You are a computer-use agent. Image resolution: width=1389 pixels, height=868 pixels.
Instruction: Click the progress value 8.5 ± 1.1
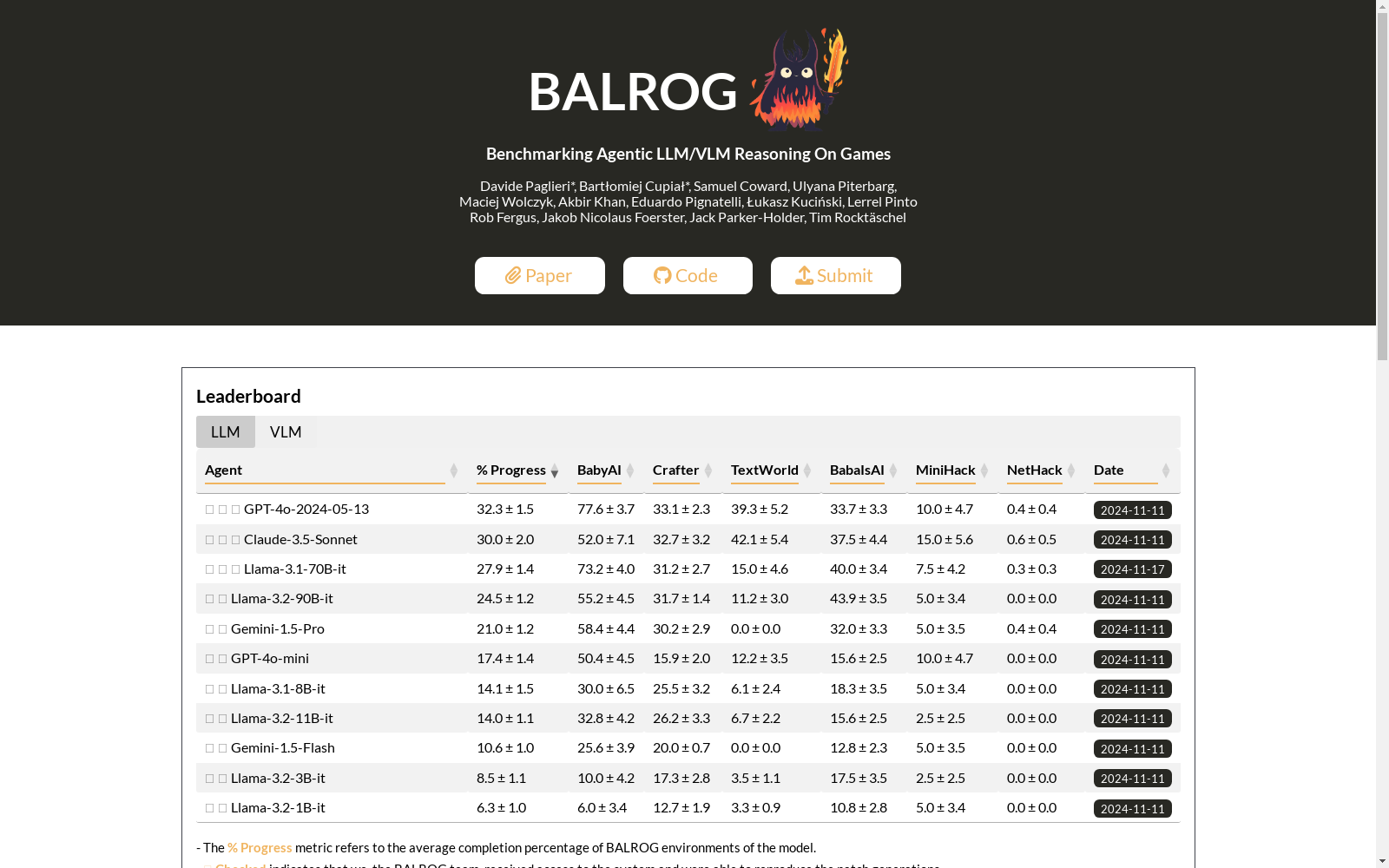(501, 778)
